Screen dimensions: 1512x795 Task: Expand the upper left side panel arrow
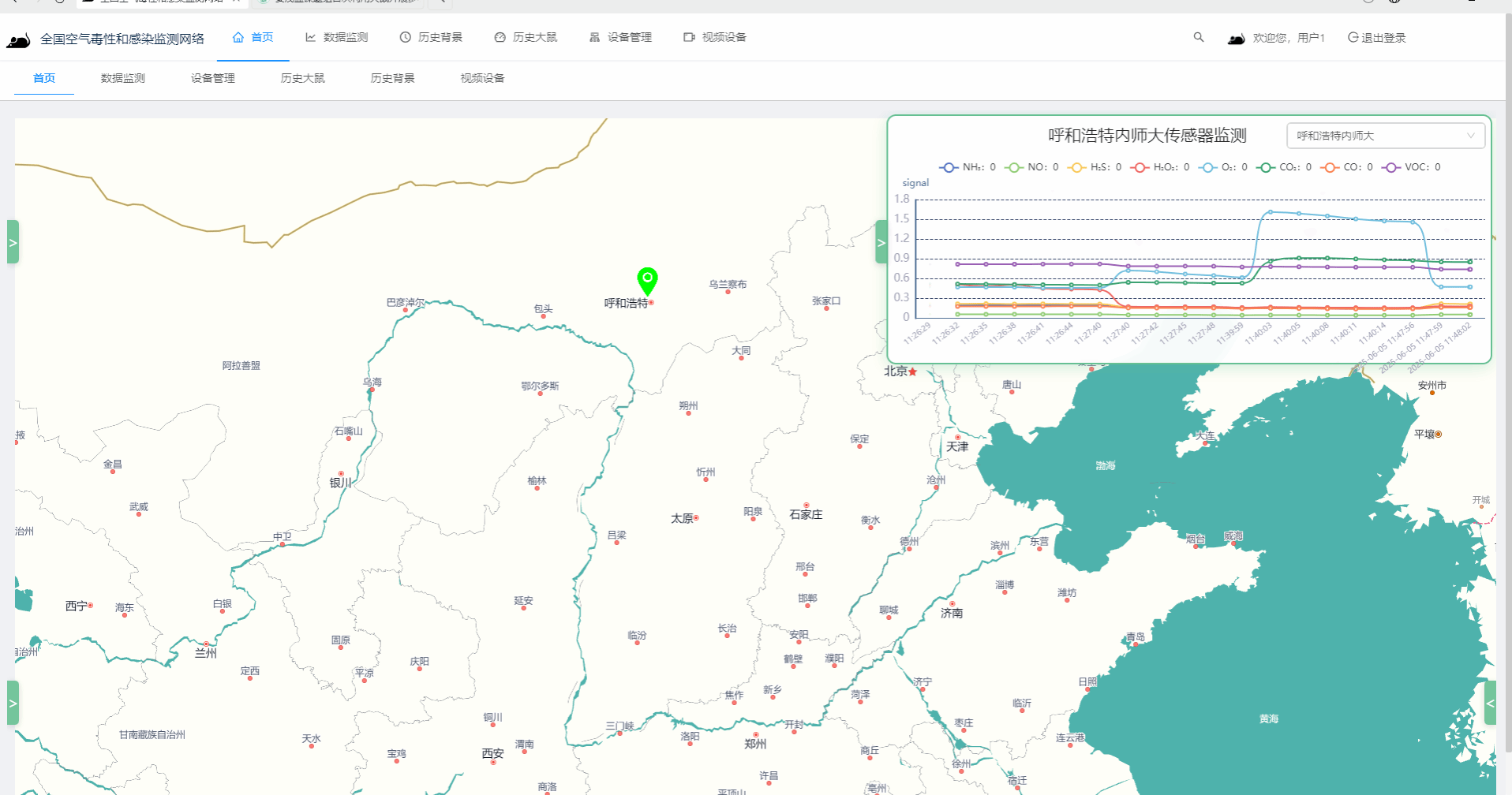pos(13,242)
